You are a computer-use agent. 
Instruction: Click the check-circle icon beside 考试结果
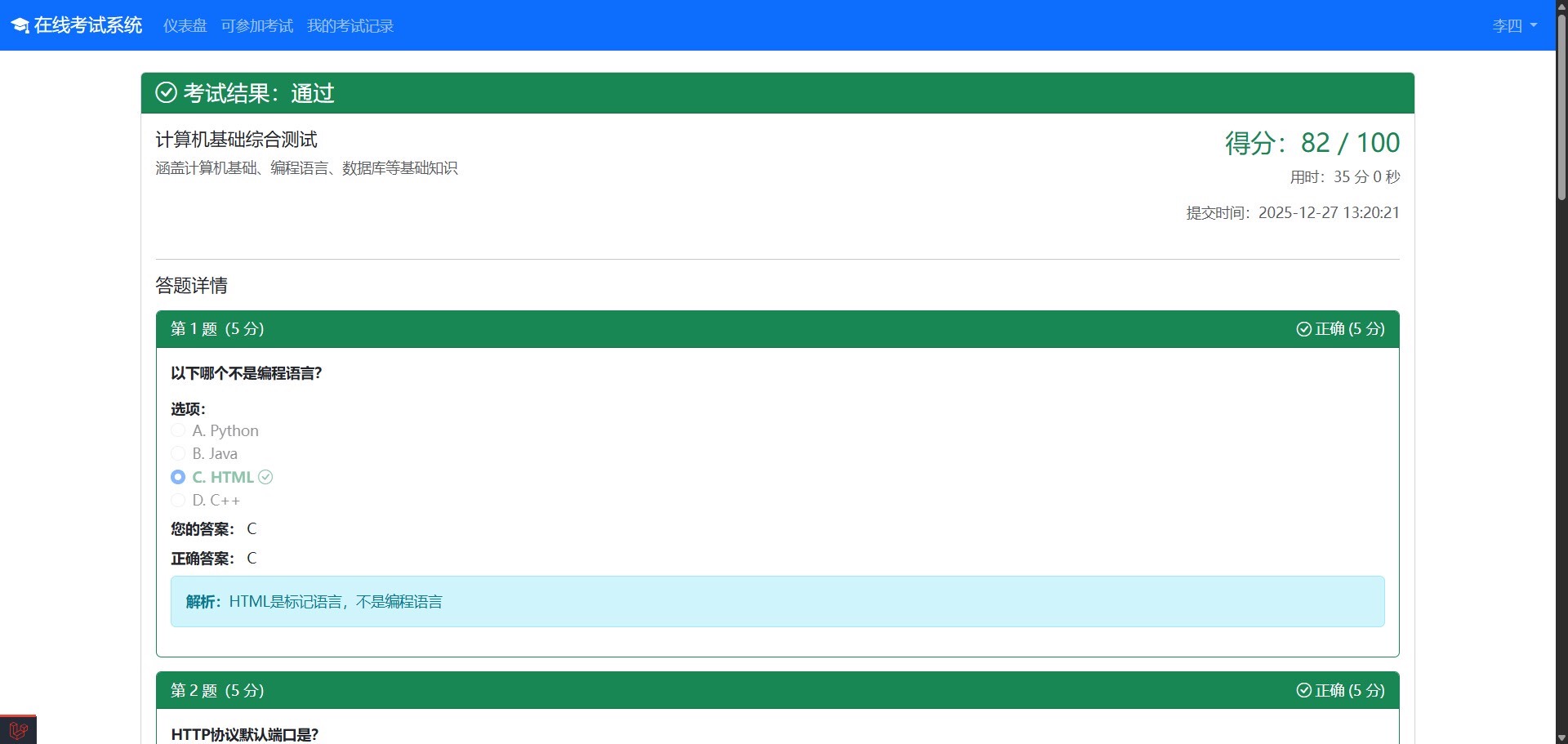[x=166, y=93]
